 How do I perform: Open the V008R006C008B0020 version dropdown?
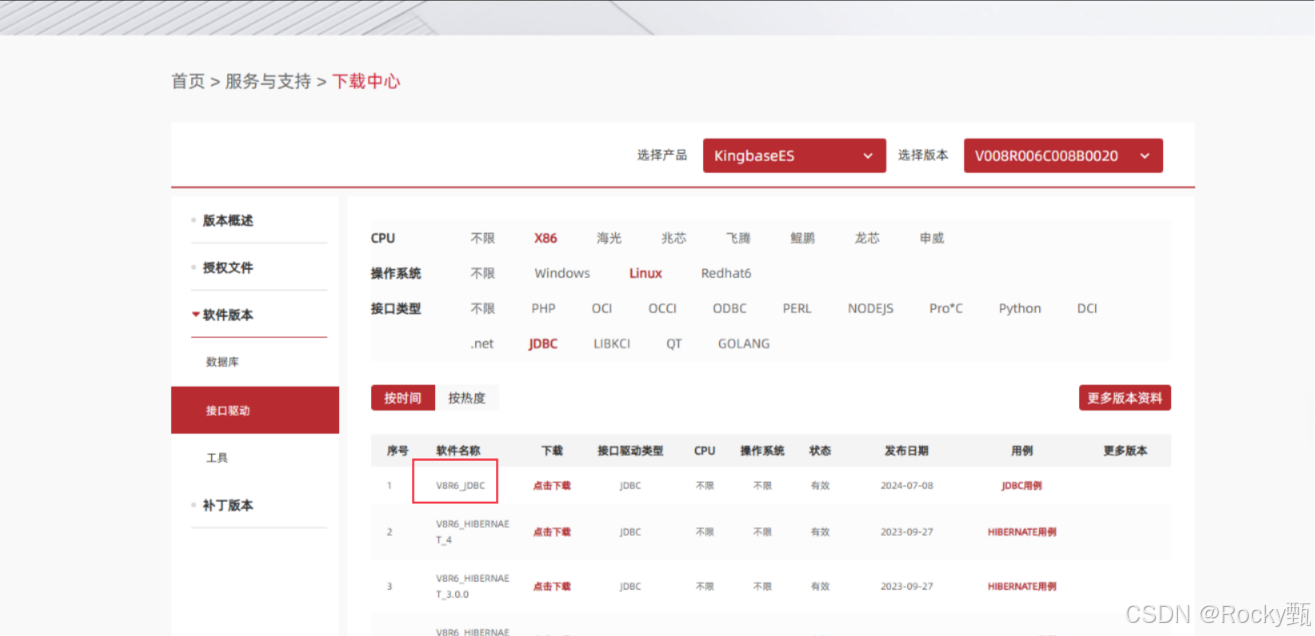click(1063, 156)
